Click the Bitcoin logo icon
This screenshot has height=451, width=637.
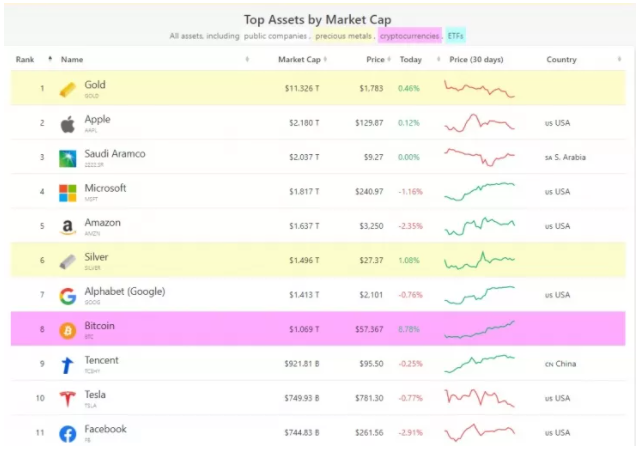pos(68,330)
